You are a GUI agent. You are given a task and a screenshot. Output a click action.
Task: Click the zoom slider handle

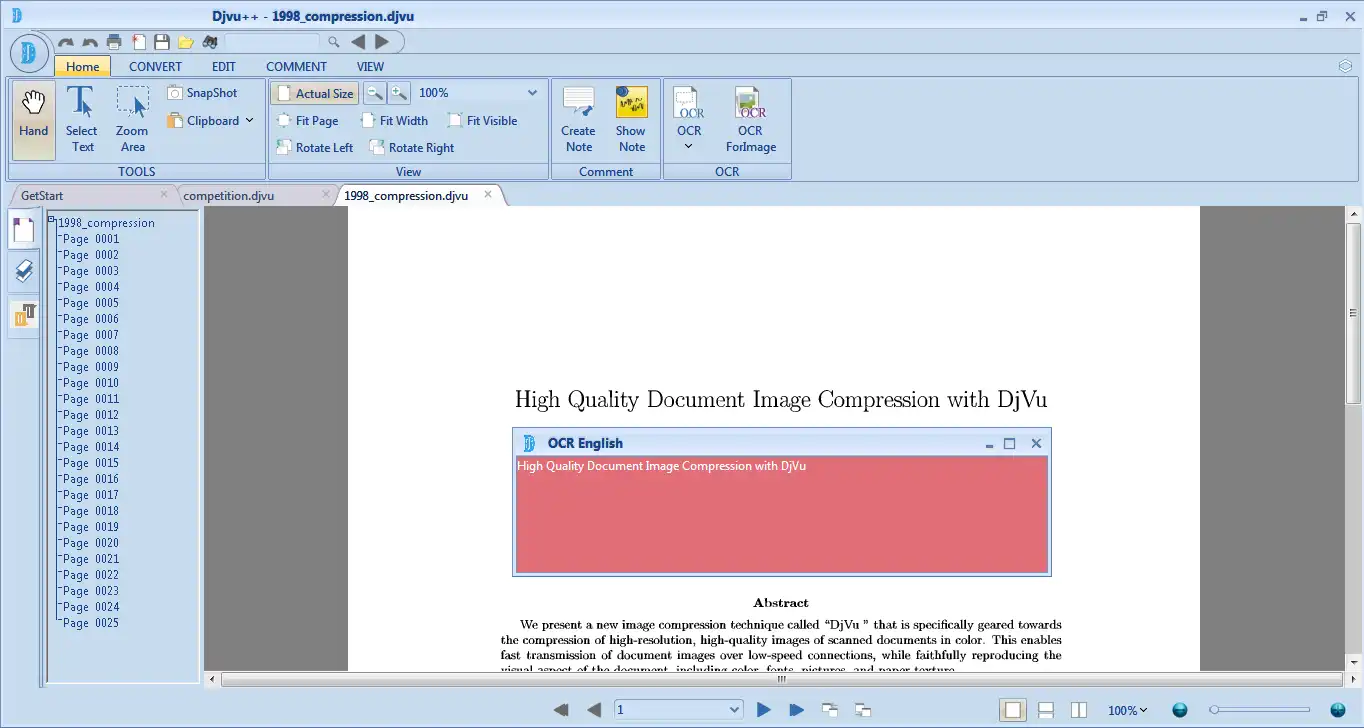tap(1214, 710)
